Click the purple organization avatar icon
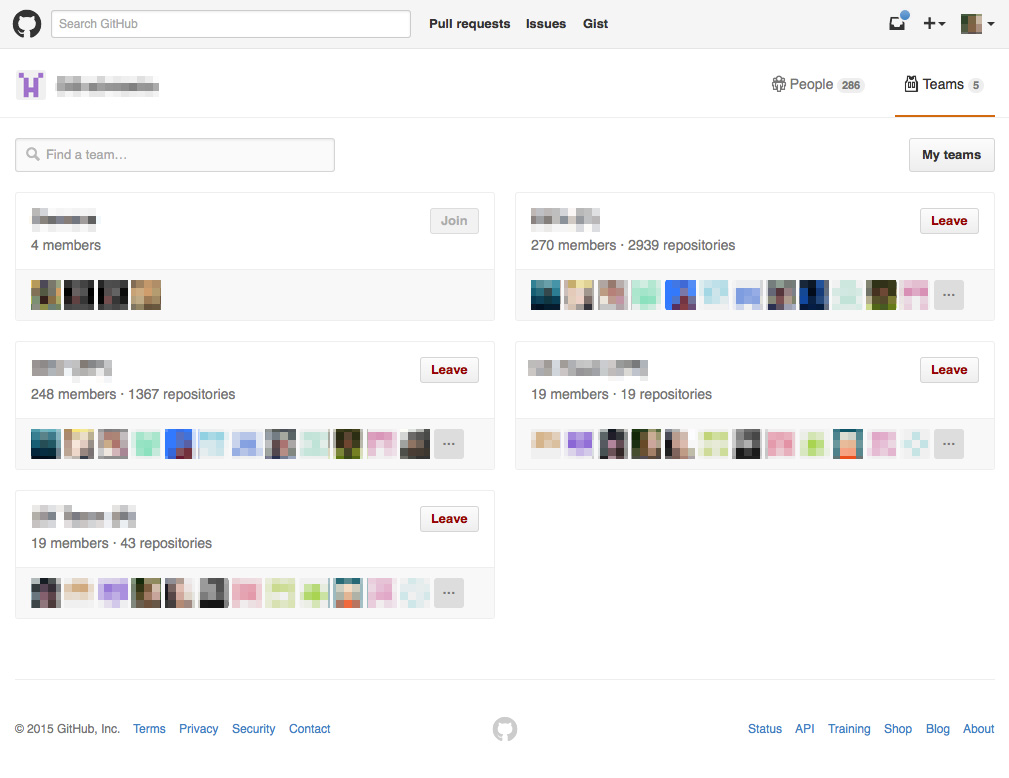The image size is (1009, 778). tap(31, 86)
